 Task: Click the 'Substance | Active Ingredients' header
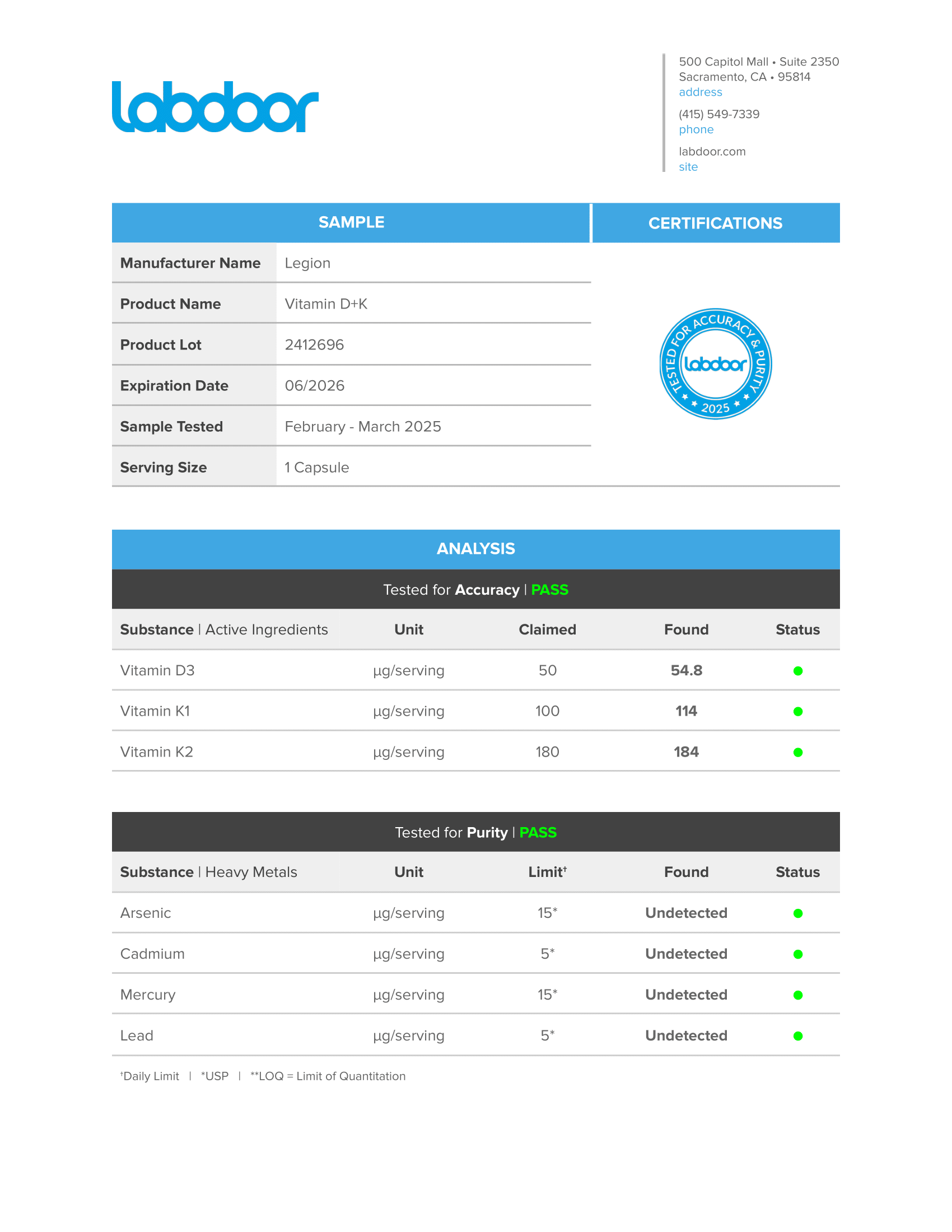click(224, 629)
